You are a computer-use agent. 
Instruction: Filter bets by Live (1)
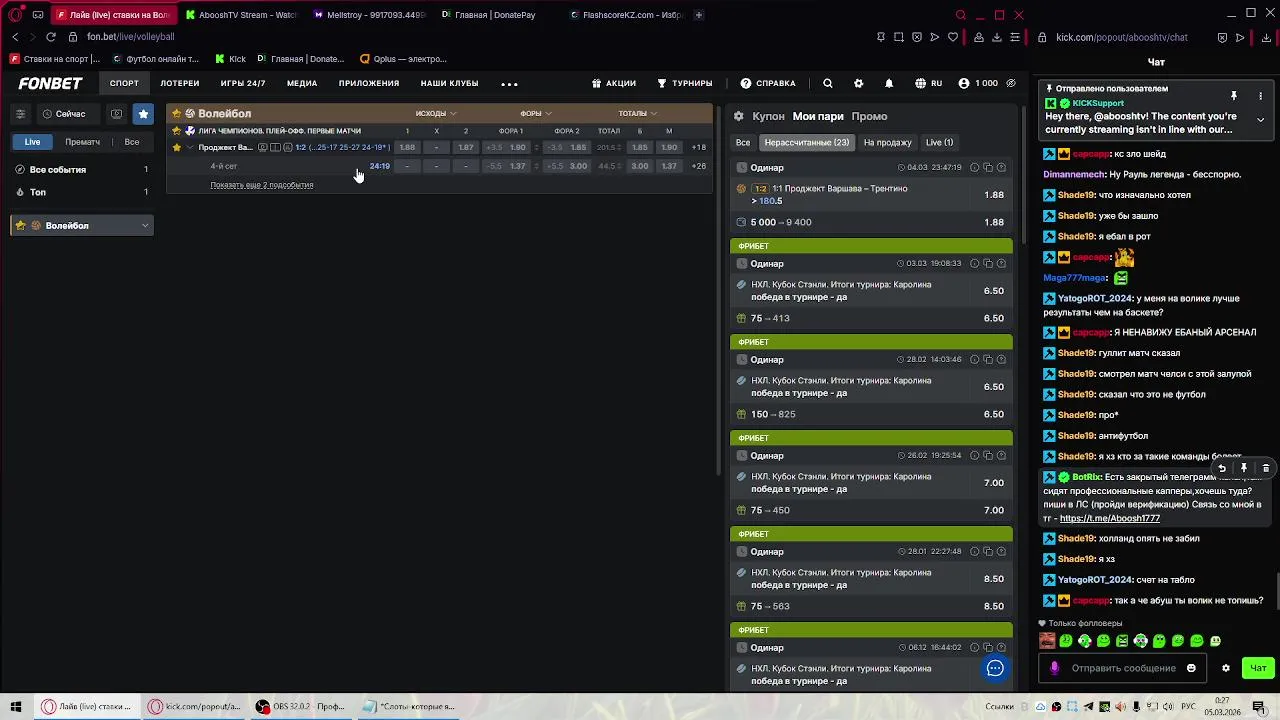[x=939, y=143]
